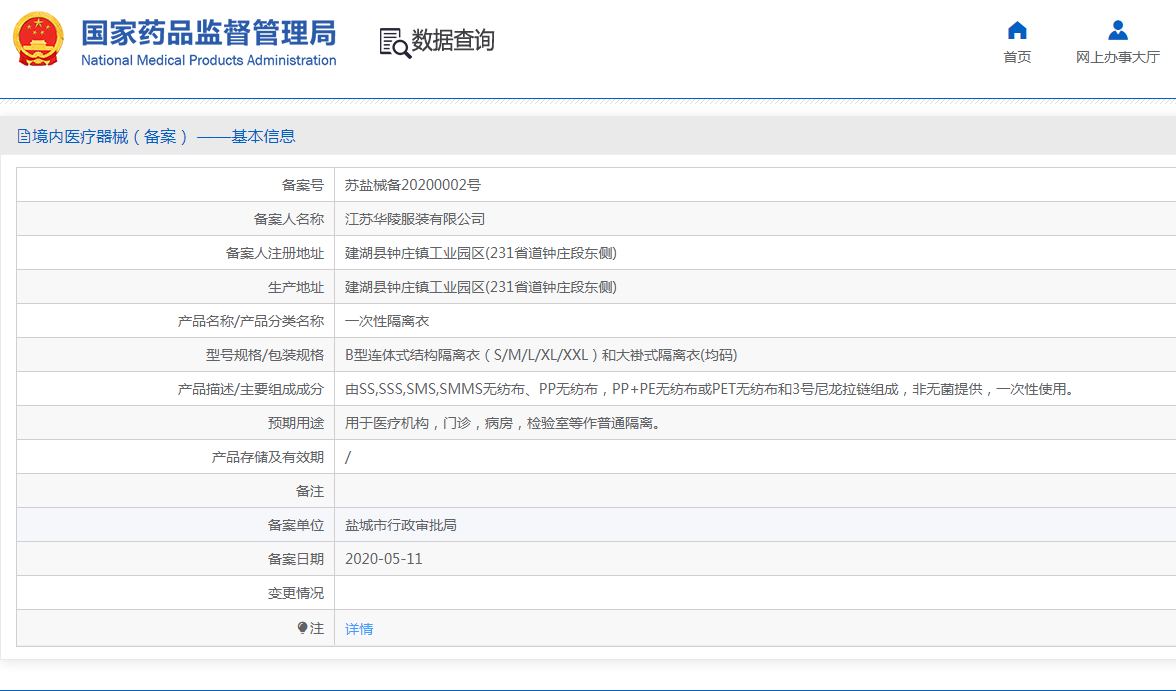Click the filing date 2020-05-11
1176x691 pixels.
(384, 559)
